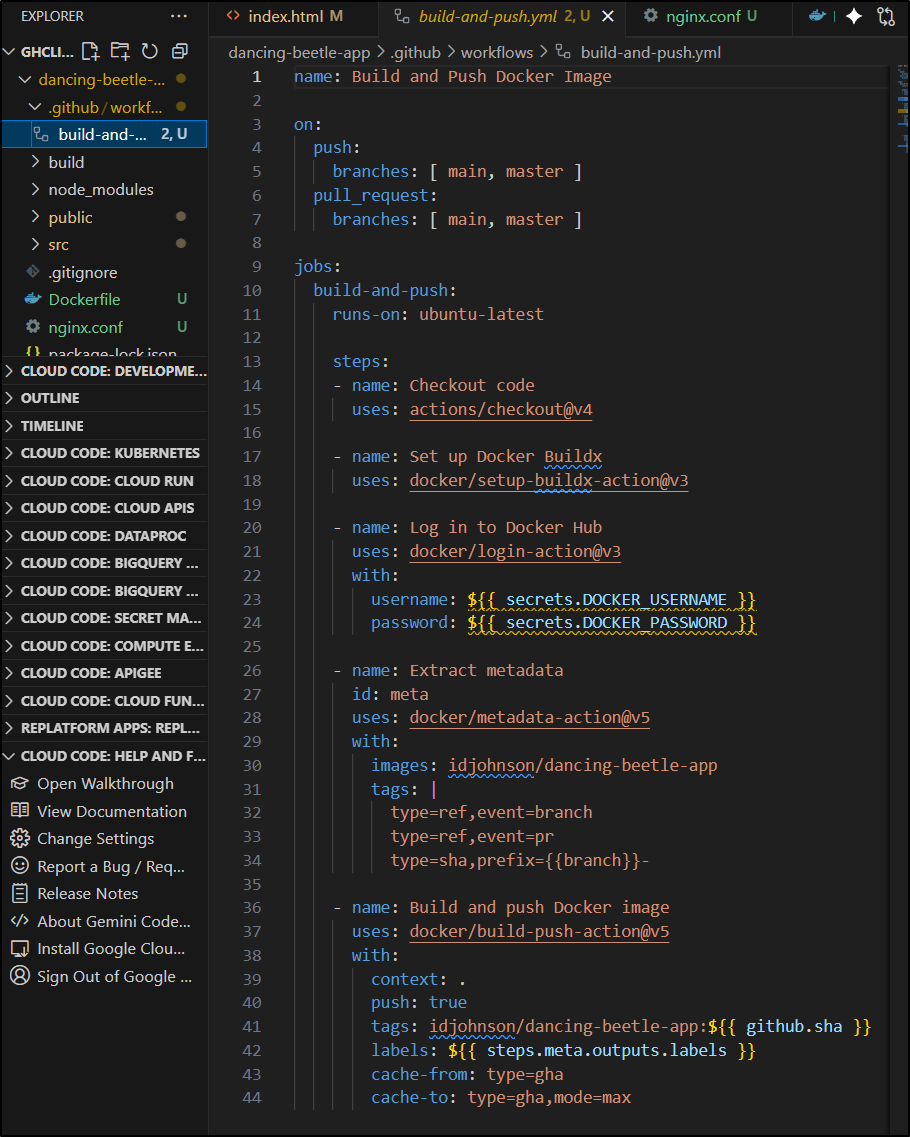Refresh the Explorer file tree
910x1137 pixels.
coord(150,52)
